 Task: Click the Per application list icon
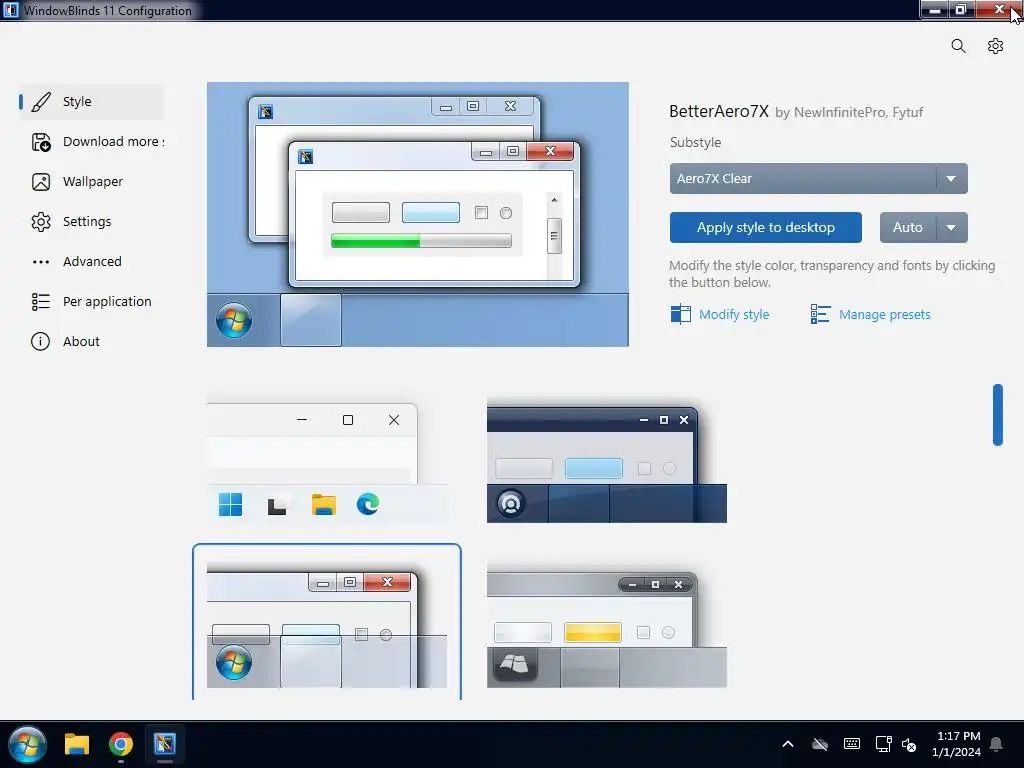40,301
